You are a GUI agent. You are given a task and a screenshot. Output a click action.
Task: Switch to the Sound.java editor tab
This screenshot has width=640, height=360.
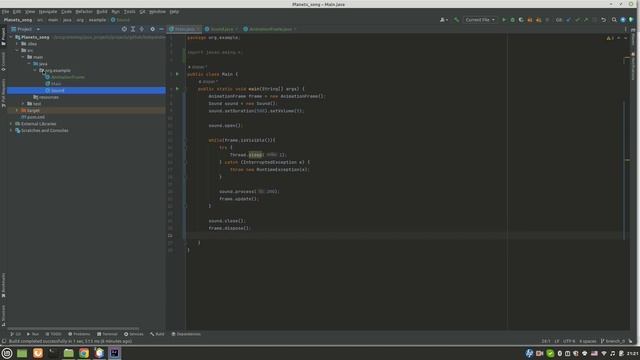pyautogui.click(x=221, y=29)
